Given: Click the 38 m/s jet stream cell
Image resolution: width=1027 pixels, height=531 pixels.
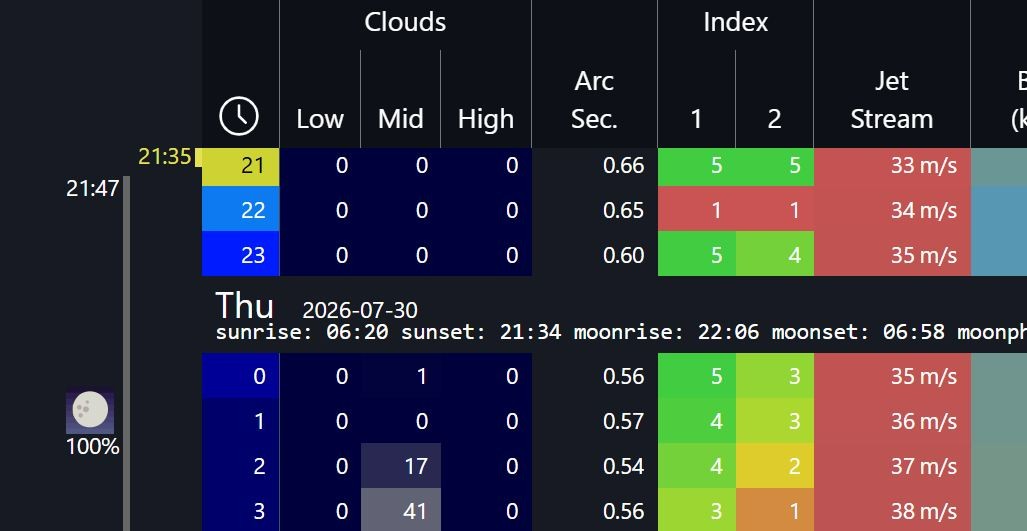Looking at the screenshot, I should (x=892, y=510).
